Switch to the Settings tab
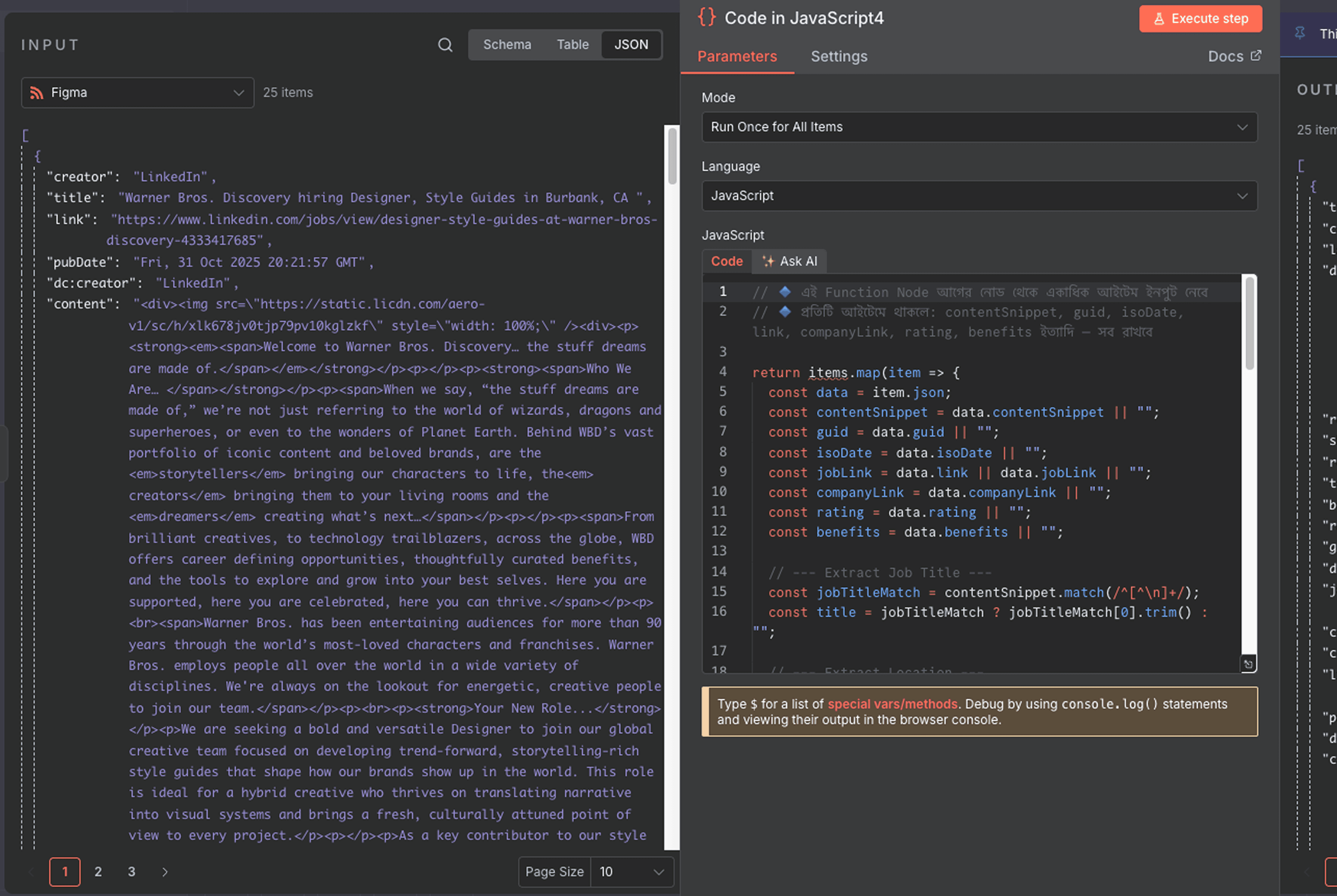This screenshot has height=896, width=1337. (x=838, y=56)
